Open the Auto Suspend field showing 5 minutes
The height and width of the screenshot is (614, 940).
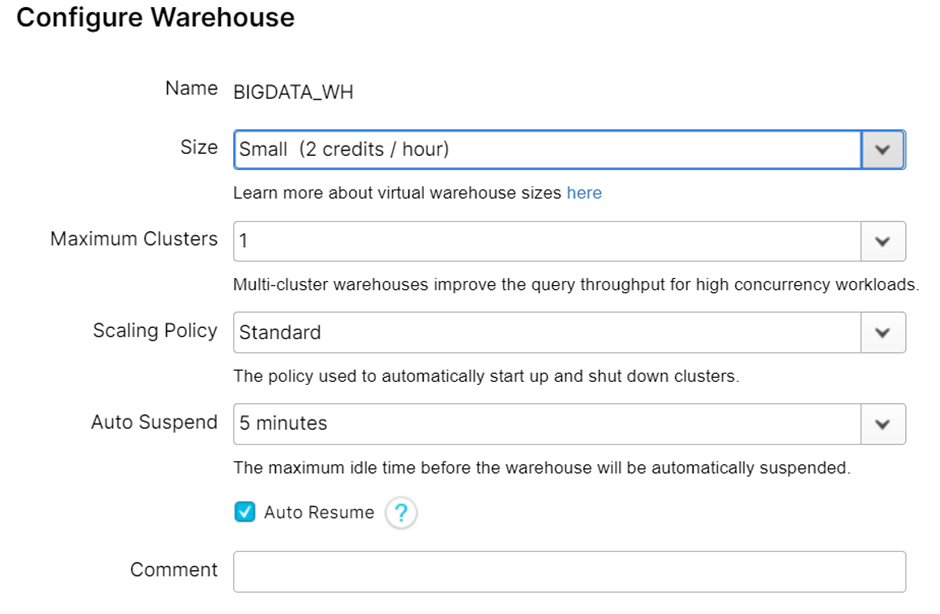(x=546, y=424)
